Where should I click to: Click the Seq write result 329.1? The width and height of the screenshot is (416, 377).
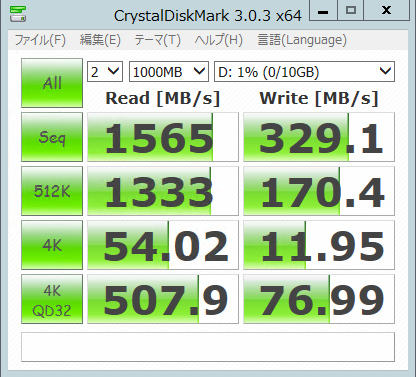(x=319, y=137)
